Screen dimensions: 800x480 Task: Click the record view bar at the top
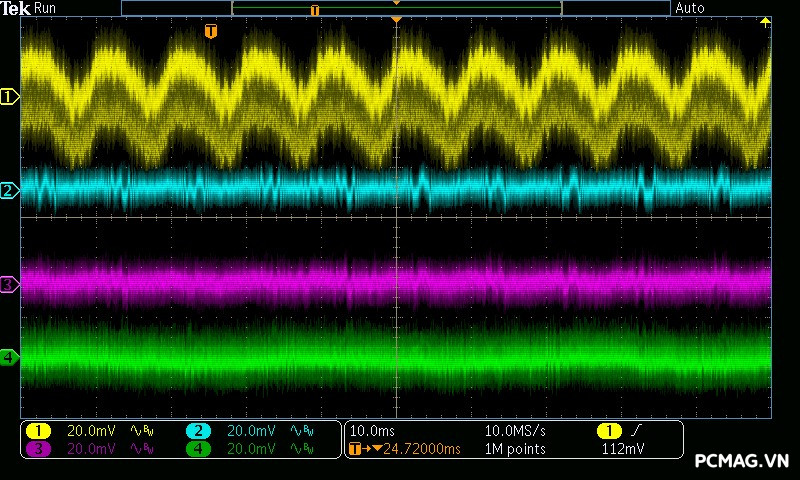[x=396, y=8]
